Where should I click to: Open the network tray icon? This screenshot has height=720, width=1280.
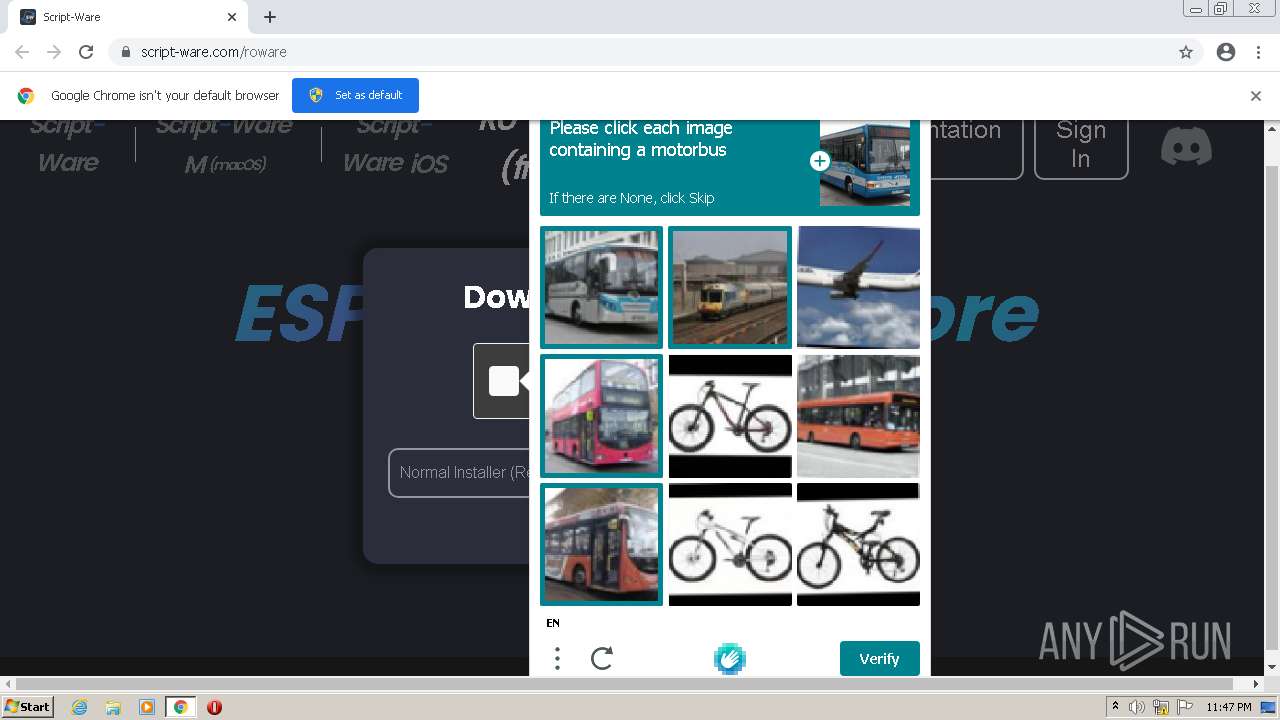[1161, 707]
